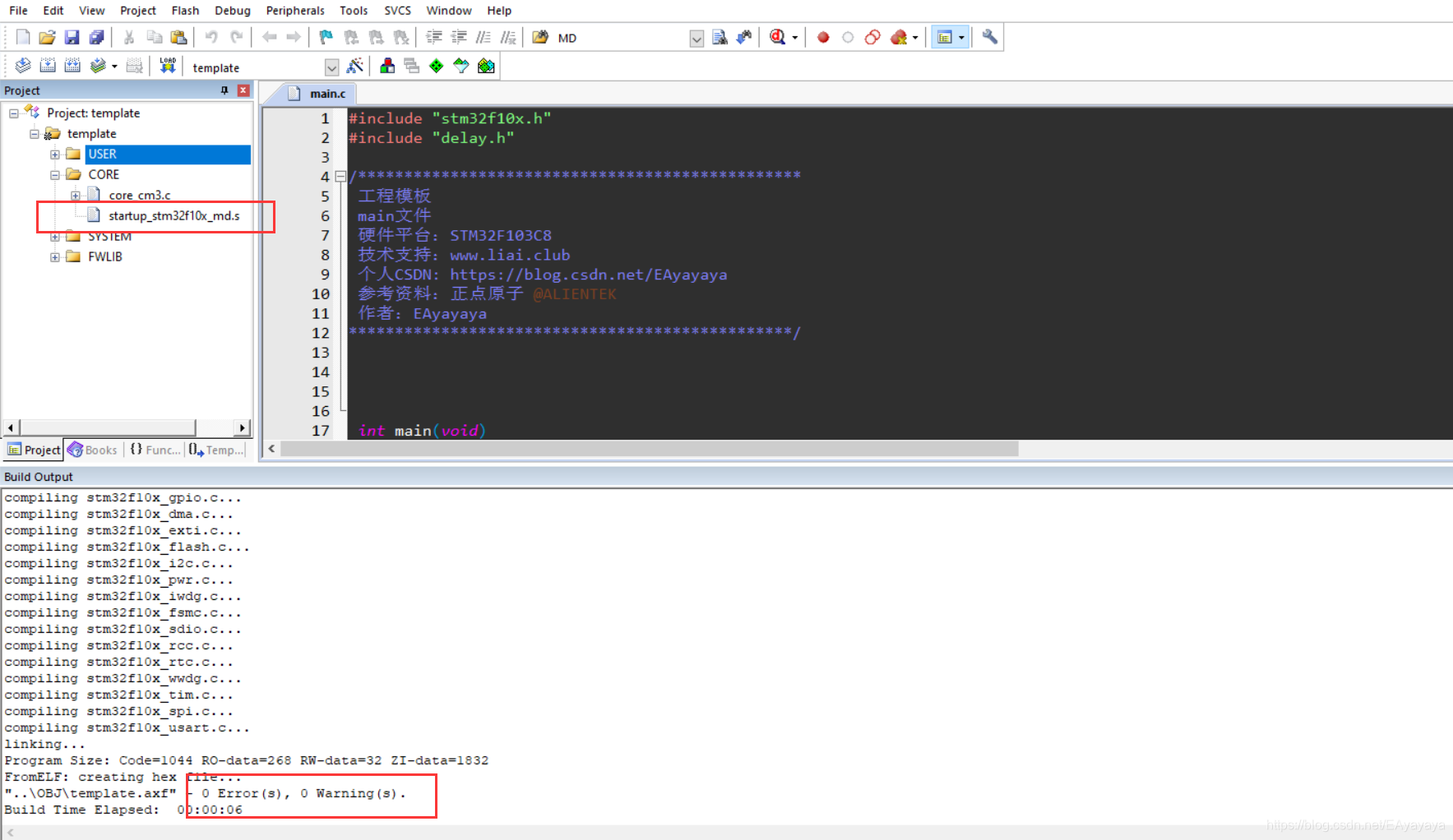
Task: Switch to the Temp... panel tab
Action: 216,450
